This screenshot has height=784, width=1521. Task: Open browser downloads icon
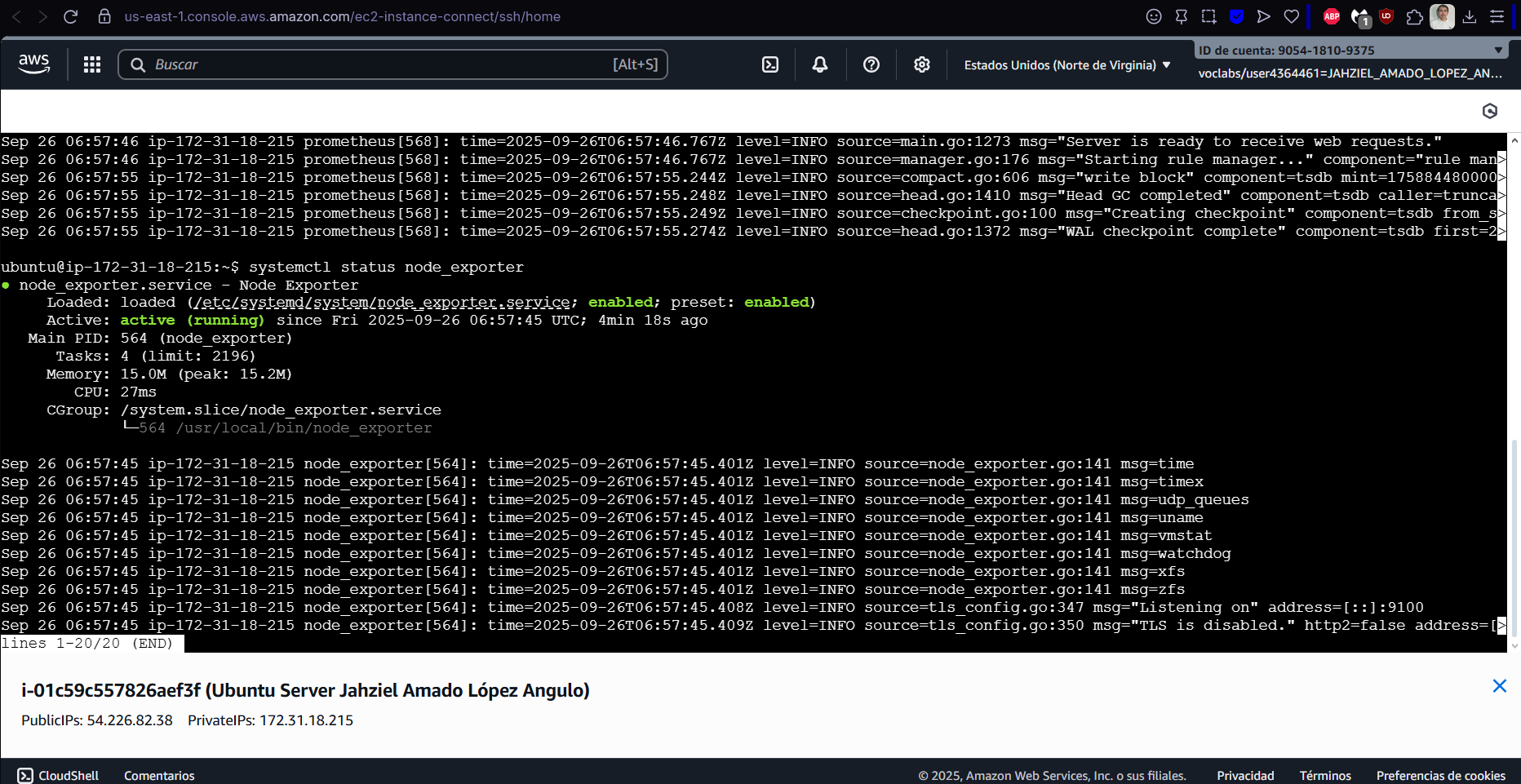click(1470, 16)
